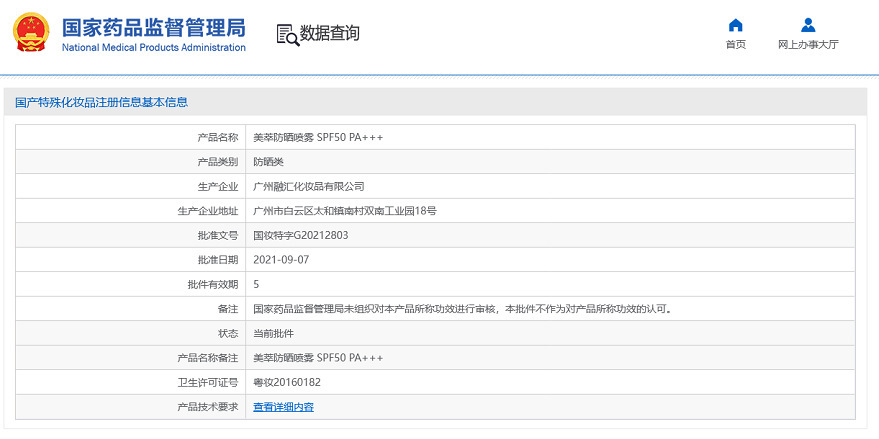Viewport: 879px width, 439px height.
Task: Click the 产品名称备注 label
Action: [208, 358]
